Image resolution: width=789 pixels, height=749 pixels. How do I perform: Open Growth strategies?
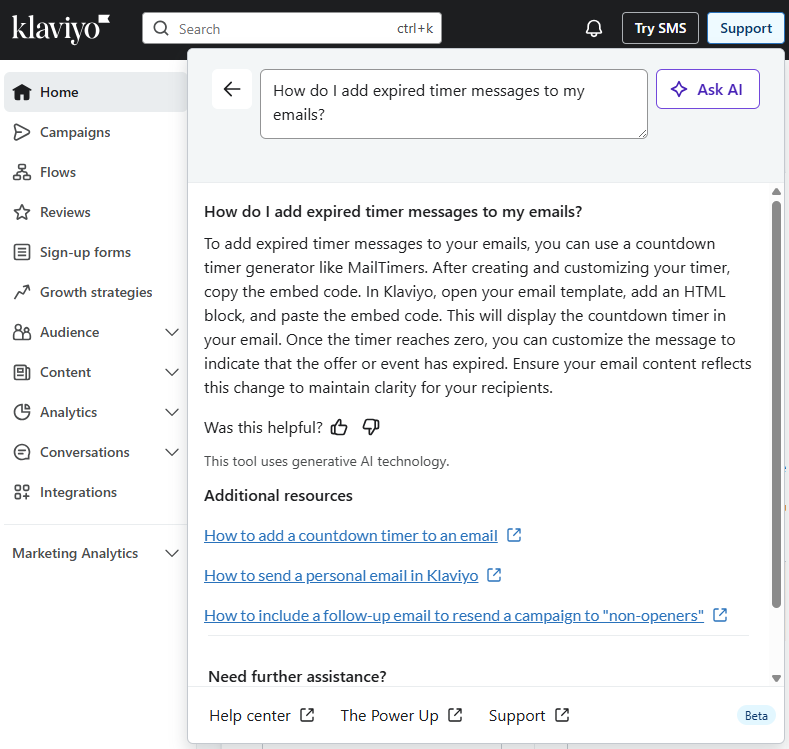coord(96,292)
